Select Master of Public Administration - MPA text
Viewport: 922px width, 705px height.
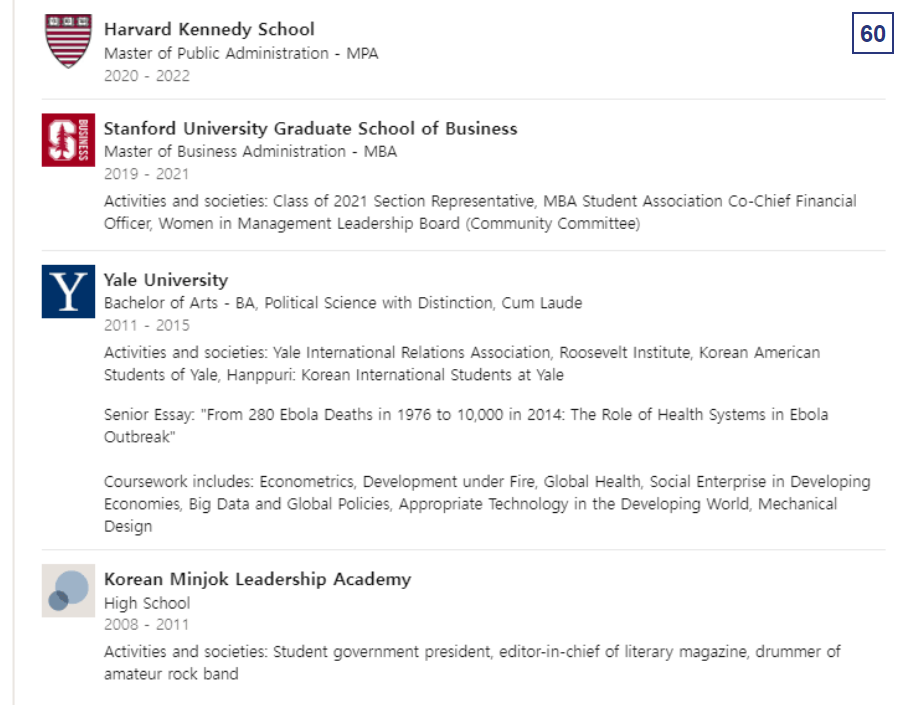(241, 54)
